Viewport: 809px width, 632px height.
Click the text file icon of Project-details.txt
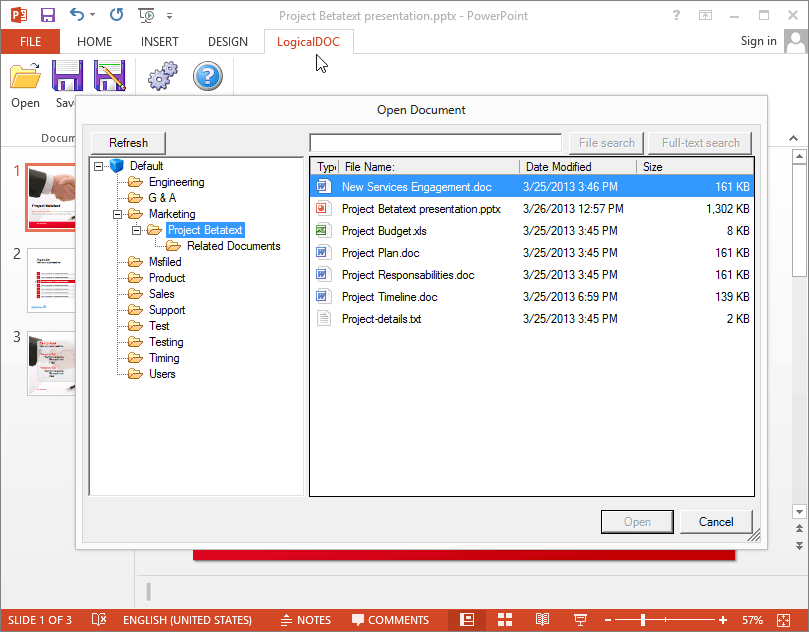coord(323,319)
